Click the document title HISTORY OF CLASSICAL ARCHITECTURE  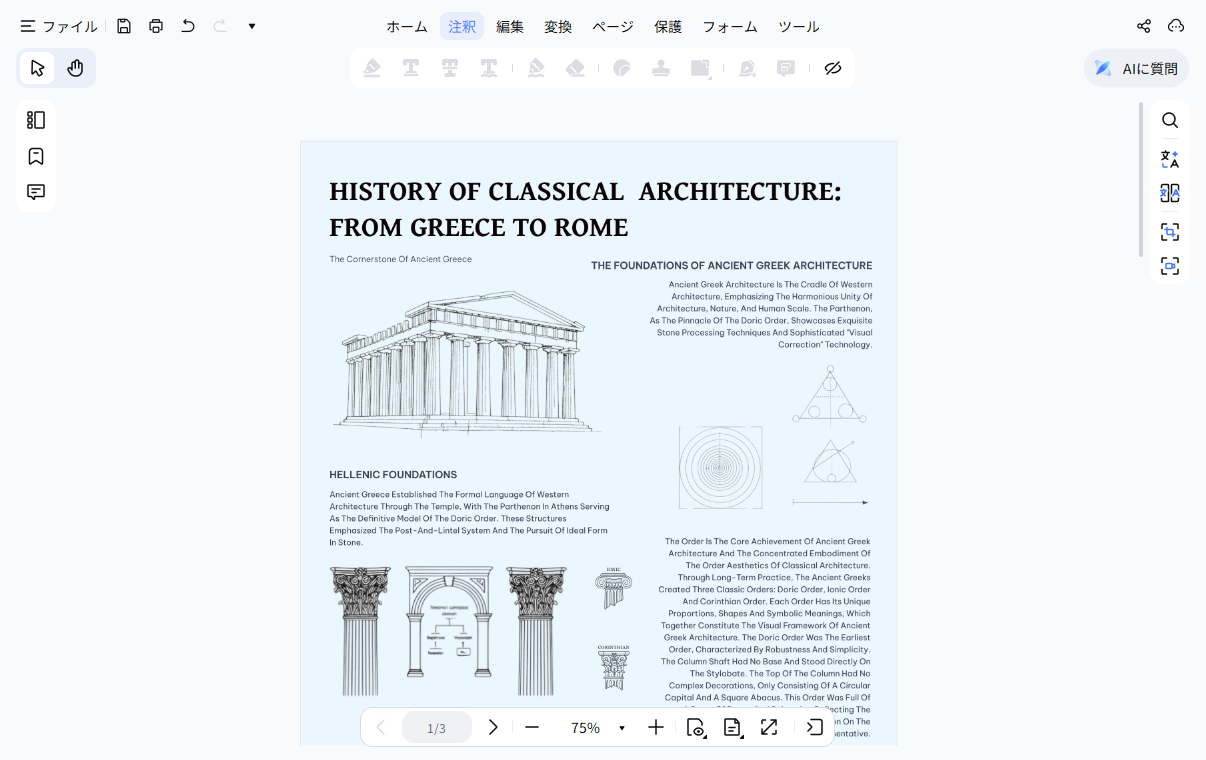(x=585, y=209)
